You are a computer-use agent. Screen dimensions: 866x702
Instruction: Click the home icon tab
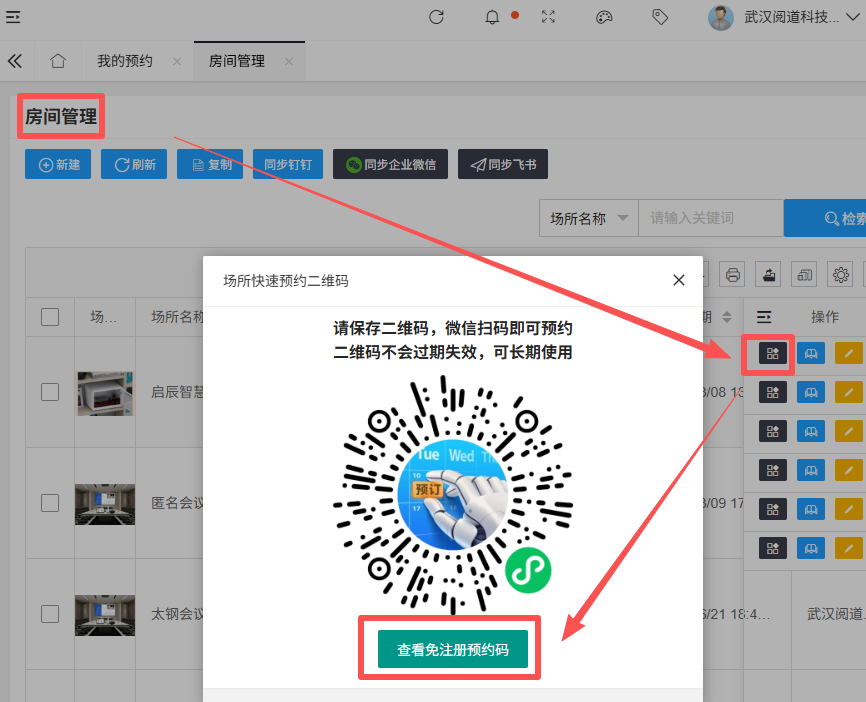(58, 61)
